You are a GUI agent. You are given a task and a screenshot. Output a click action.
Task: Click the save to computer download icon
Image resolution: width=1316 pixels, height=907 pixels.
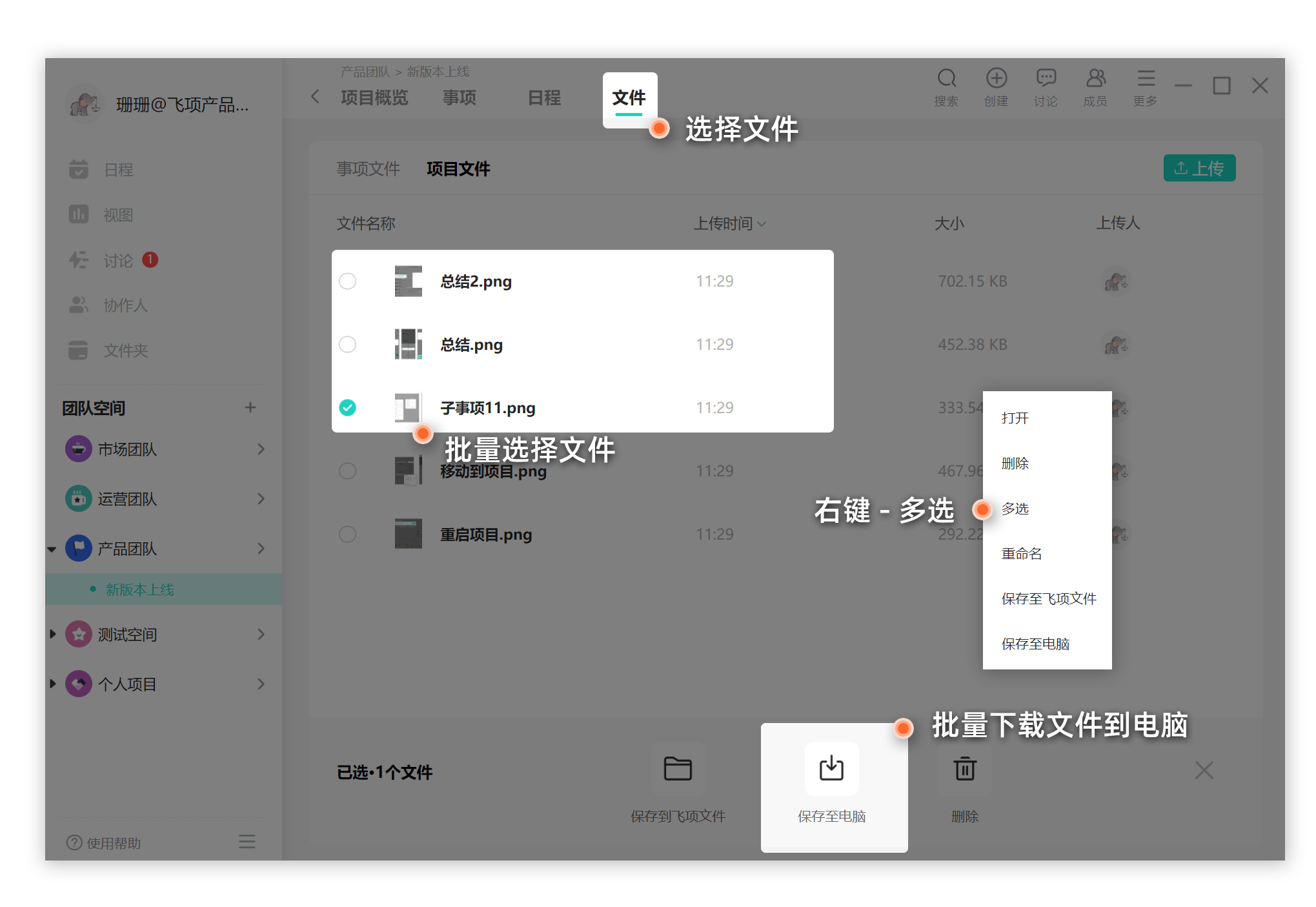[x=831, y=769]
